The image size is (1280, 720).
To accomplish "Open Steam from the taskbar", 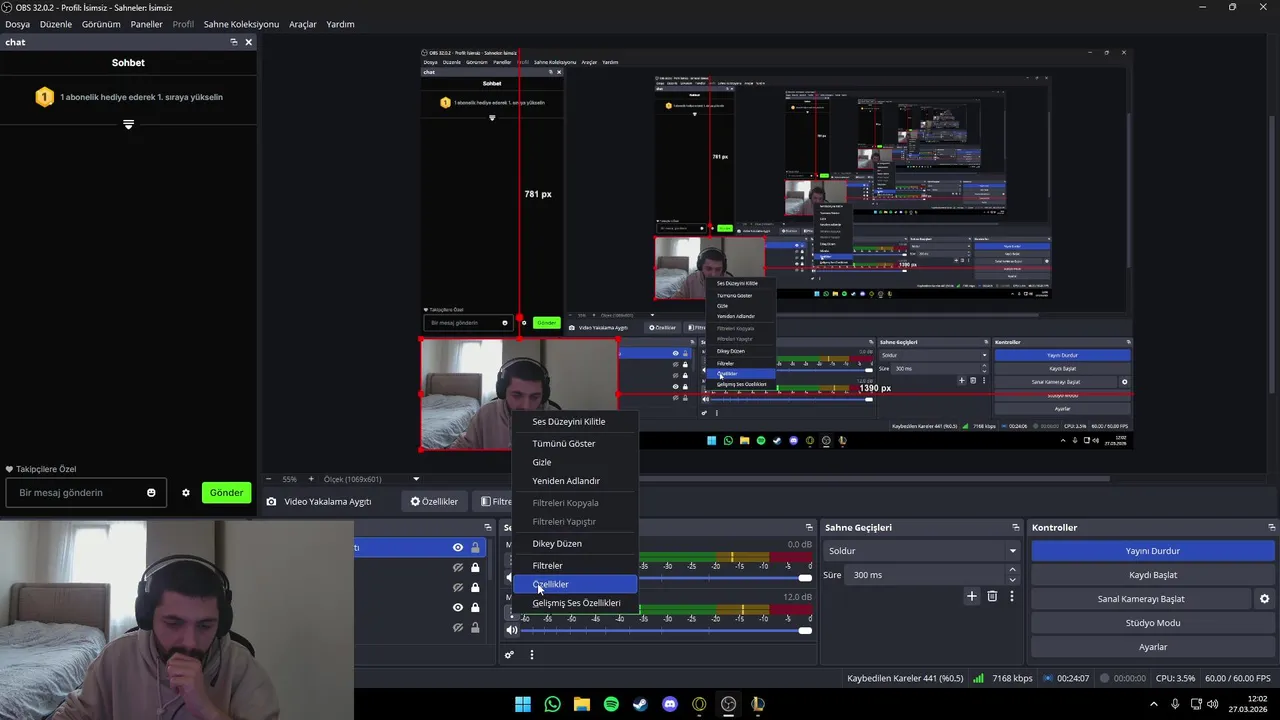I will (641, 704).
